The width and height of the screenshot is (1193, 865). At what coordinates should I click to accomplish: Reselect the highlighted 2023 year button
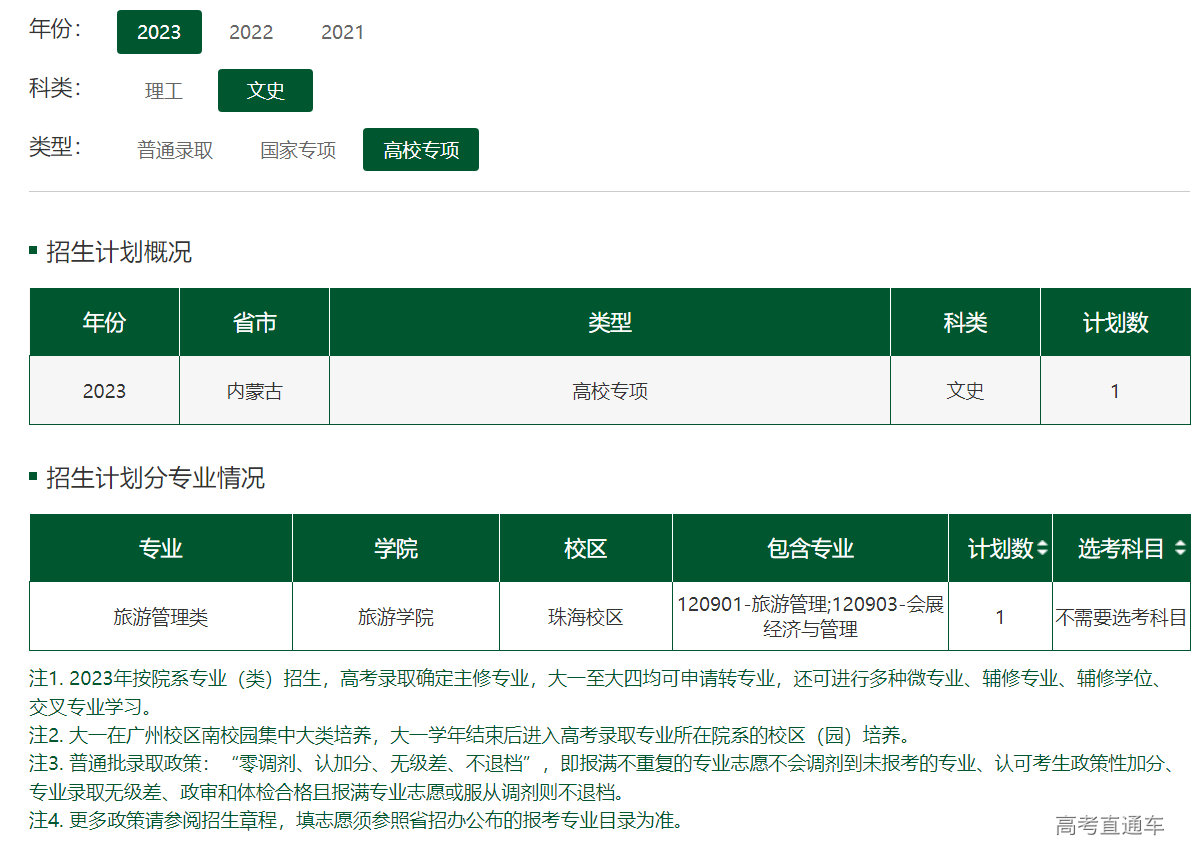(x=159, y=32)
